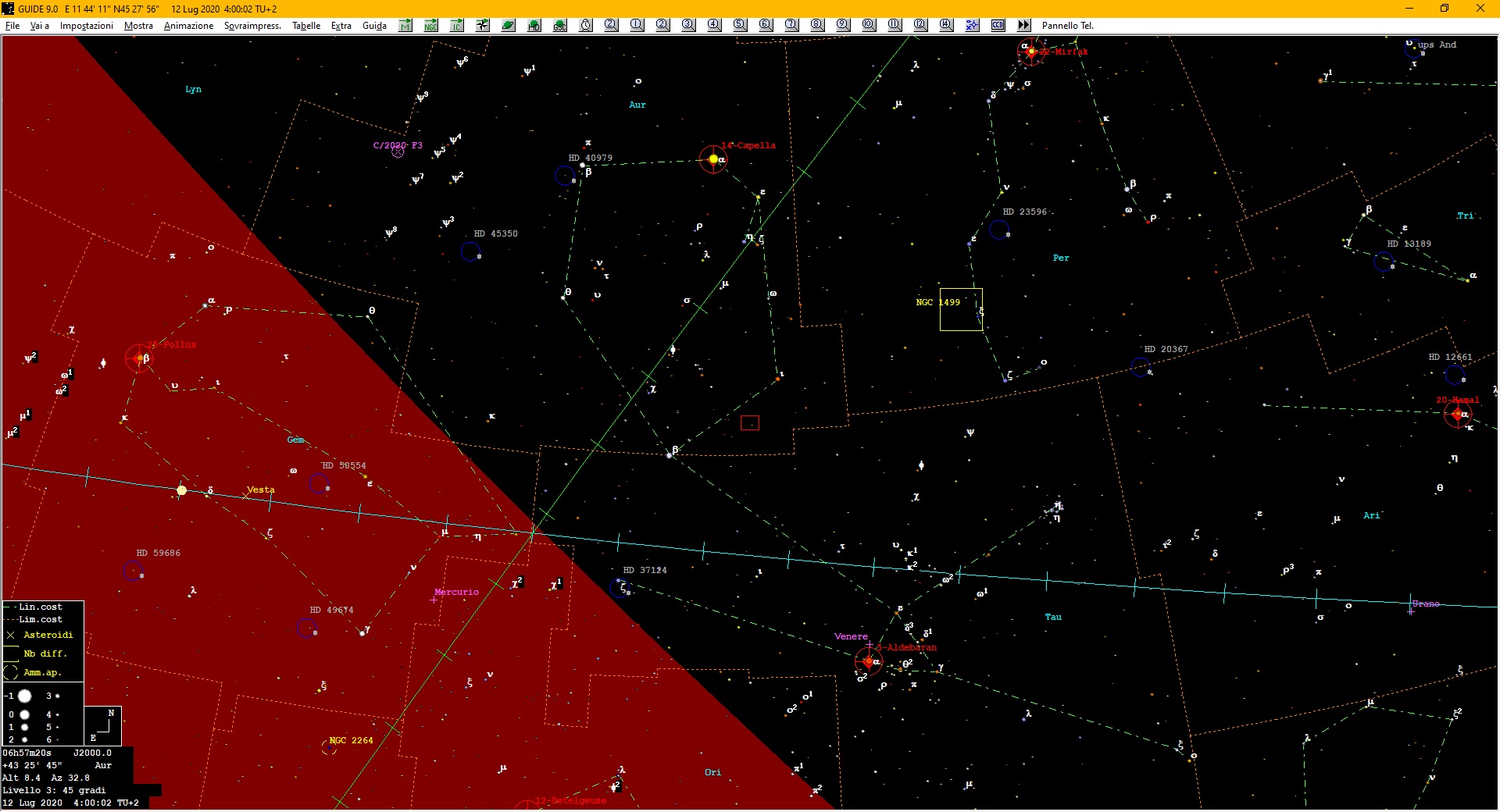Screen dimensions: 1500x812
Task: Toggle IC objects toolbar icon
Action: pos(457,25)
